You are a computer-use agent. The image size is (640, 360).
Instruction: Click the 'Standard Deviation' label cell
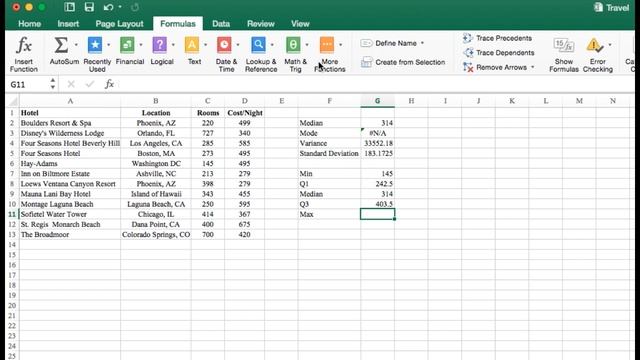tap(329, 153)
